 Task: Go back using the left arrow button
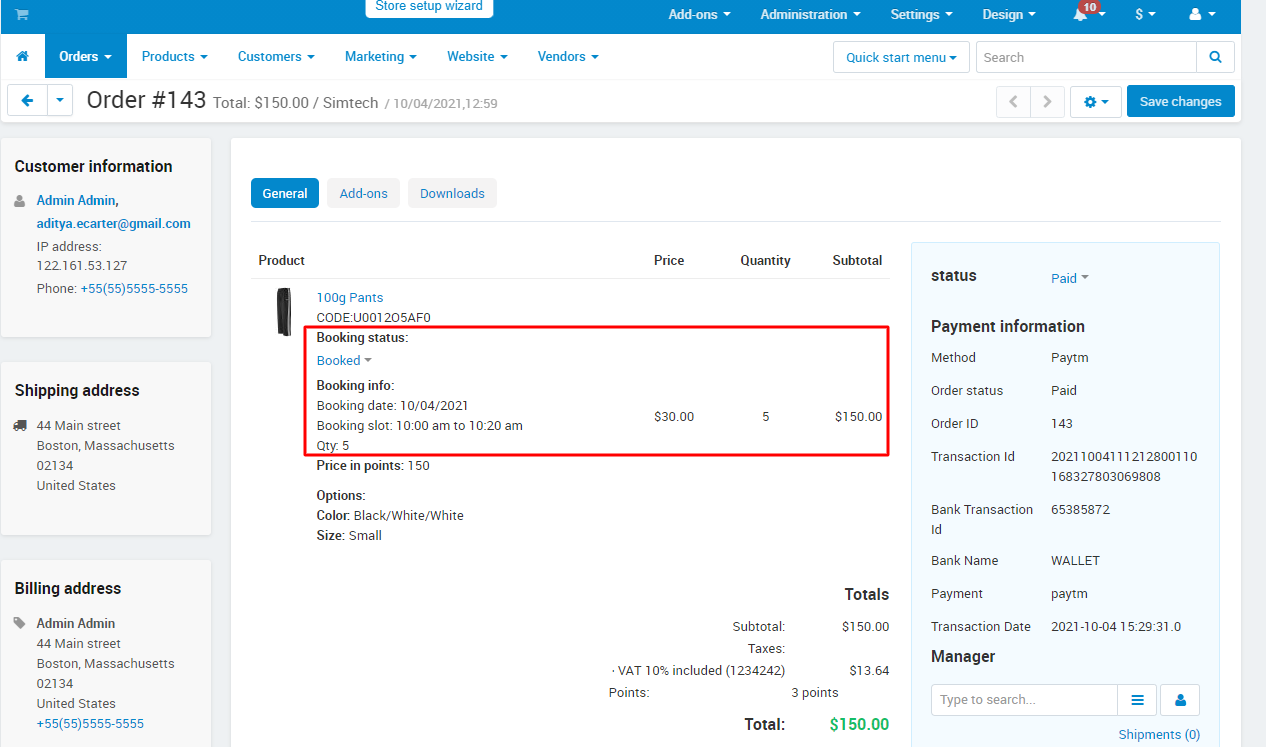tap(27, 101)
